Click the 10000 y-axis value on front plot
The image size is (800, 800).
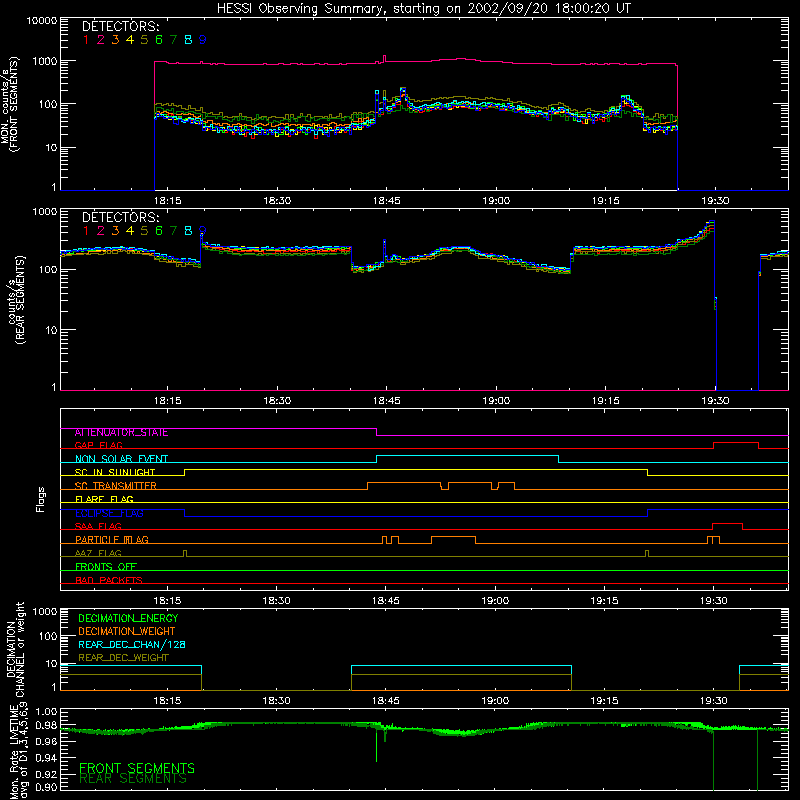click(x=41, y=21)
